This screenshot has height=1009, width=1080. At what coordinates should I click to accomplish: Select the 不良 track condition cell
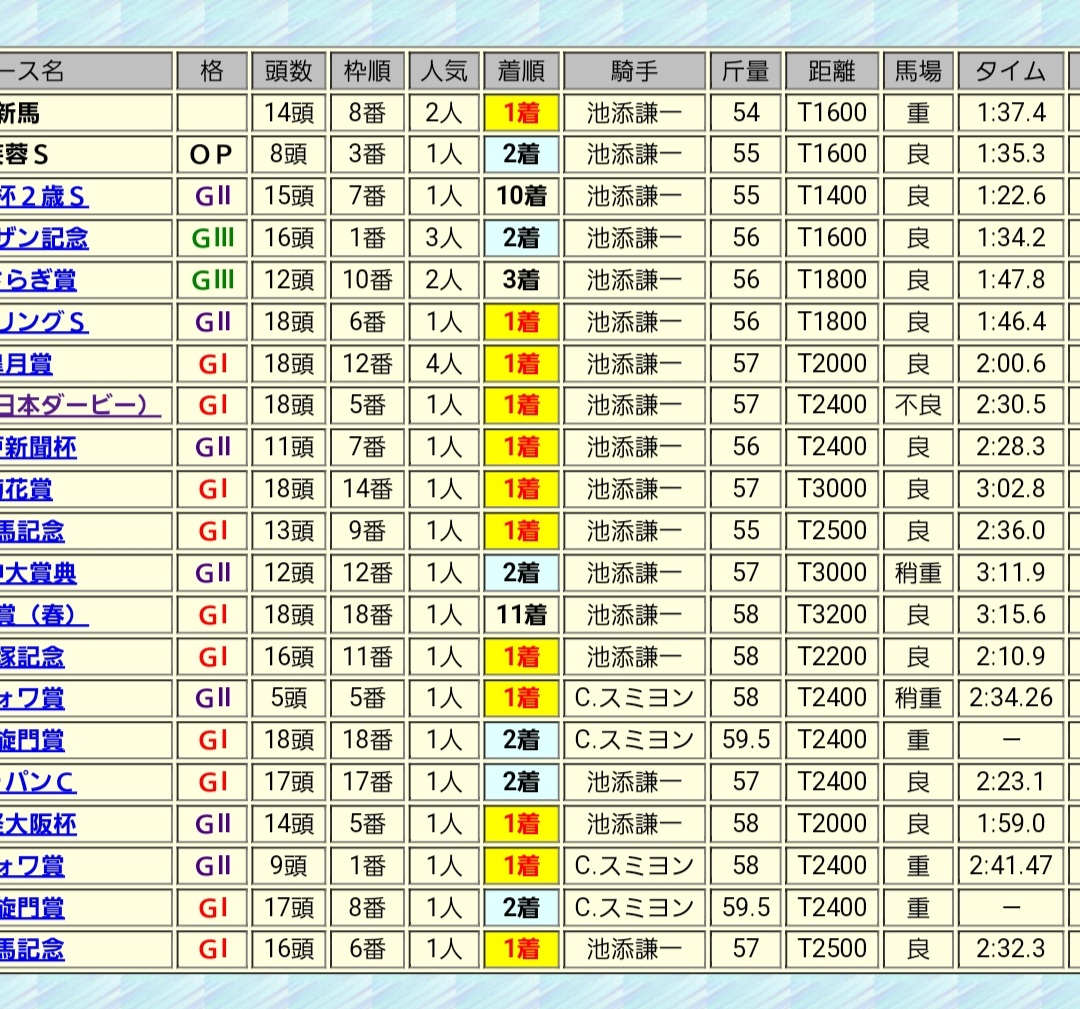click(918, 406)
